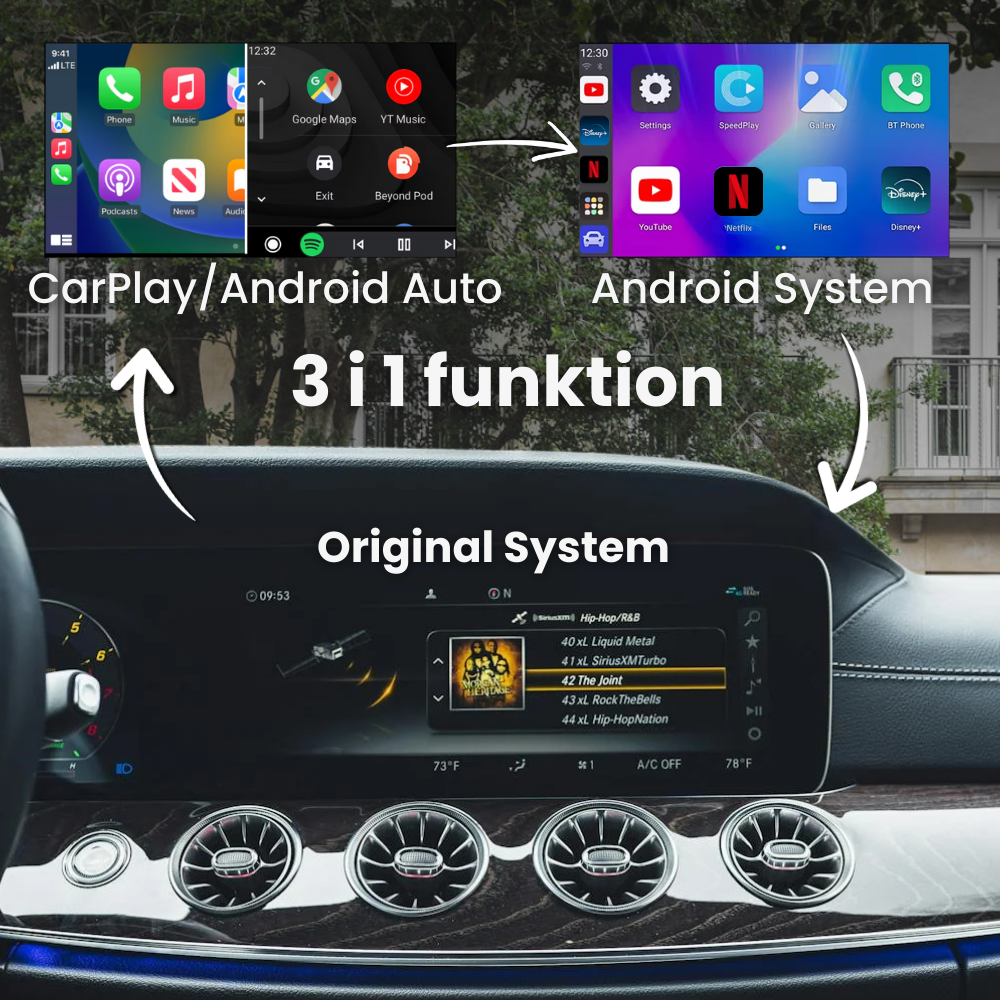Screen dimensions: 1000x1000
Task: Open the Music app in CarPlay grid
Action: pos(184,89)
